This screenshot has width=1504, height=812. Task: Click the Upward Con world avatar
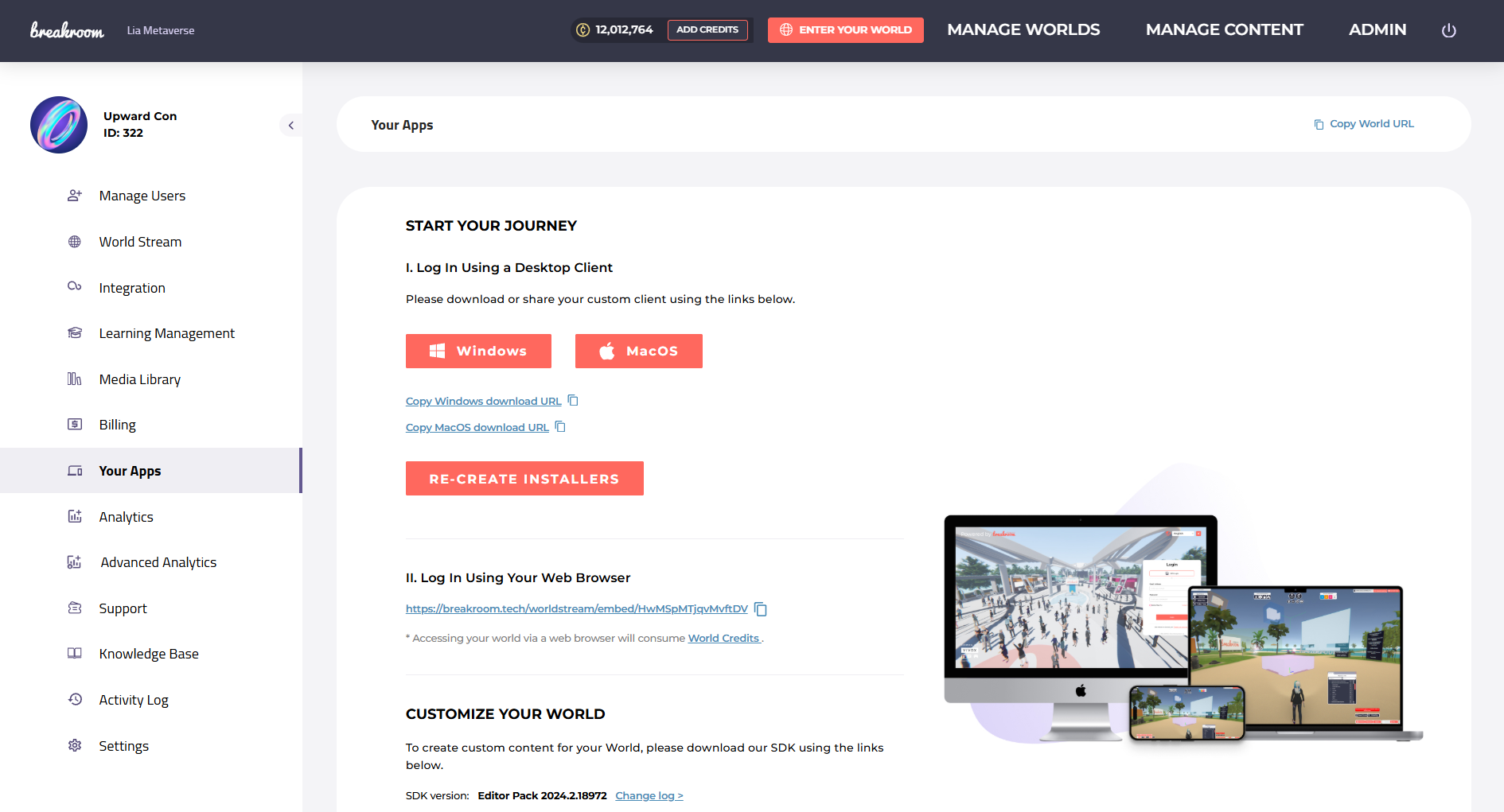coord(59,125)
